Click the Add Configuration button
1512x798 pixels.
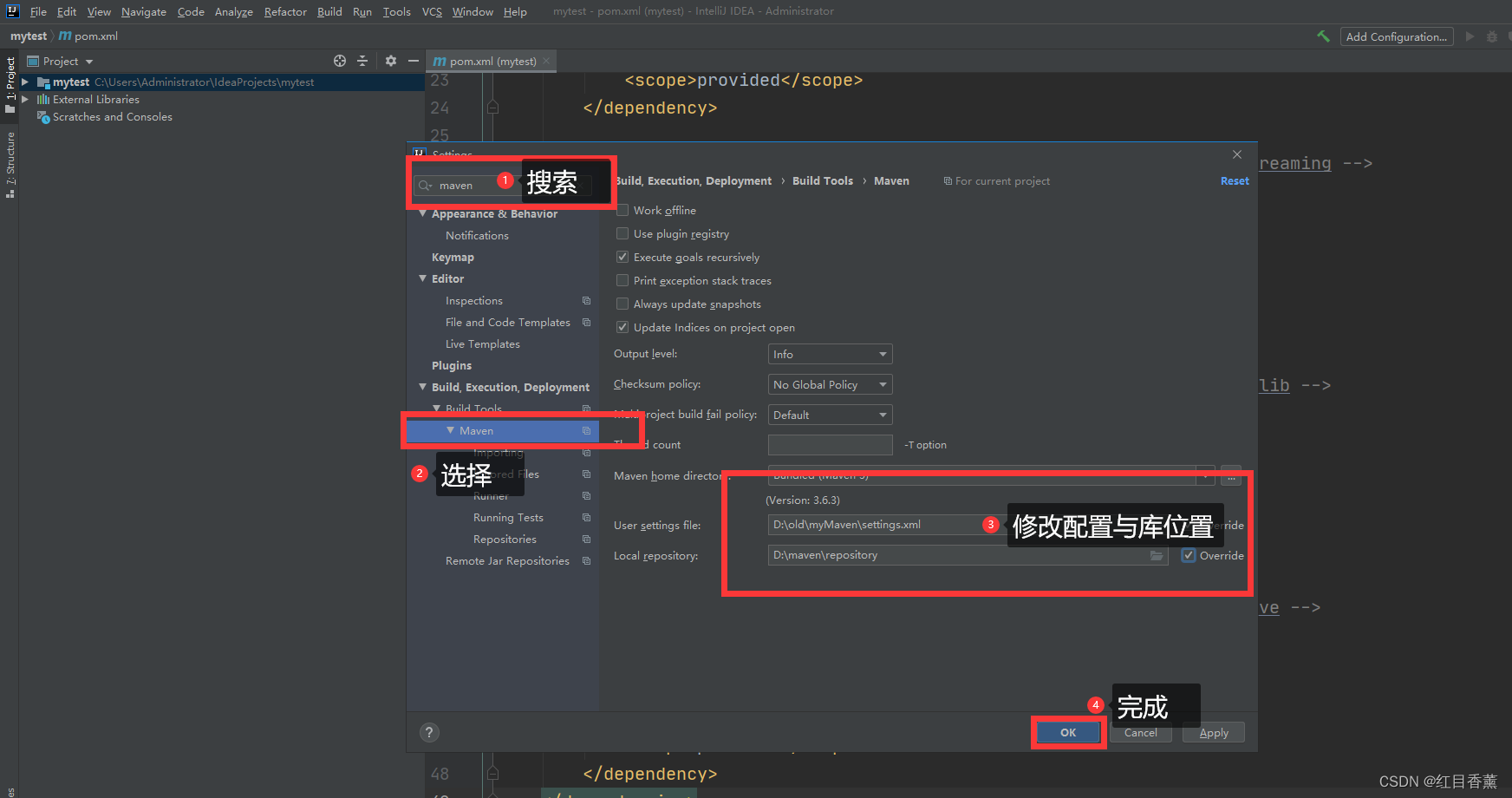pyautogui.click(x=1396, y=36)
